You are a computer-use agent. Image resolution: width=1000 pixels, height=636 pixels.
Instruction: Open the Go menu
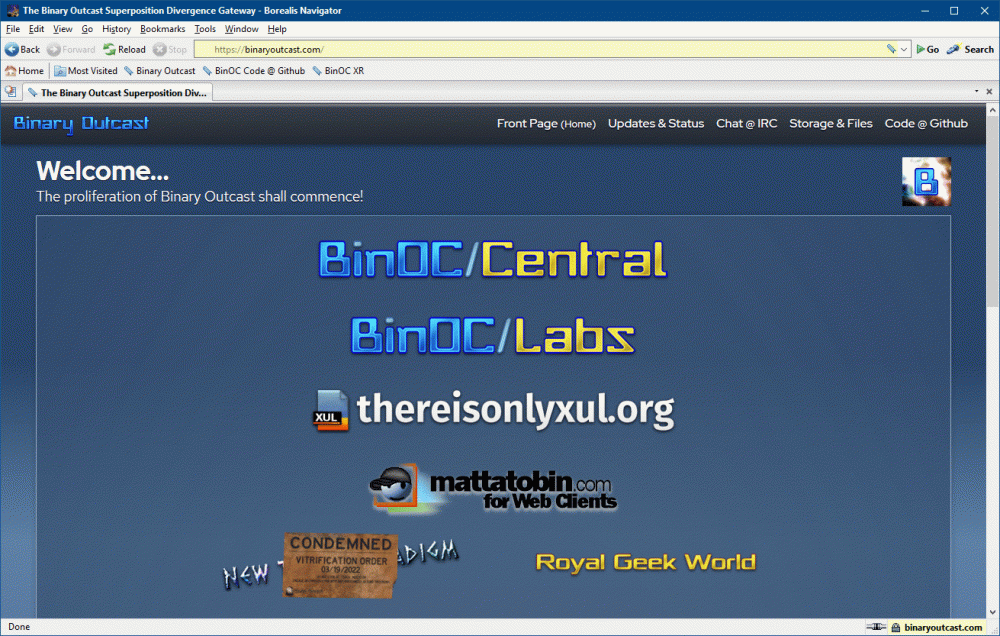coord(87,29)
